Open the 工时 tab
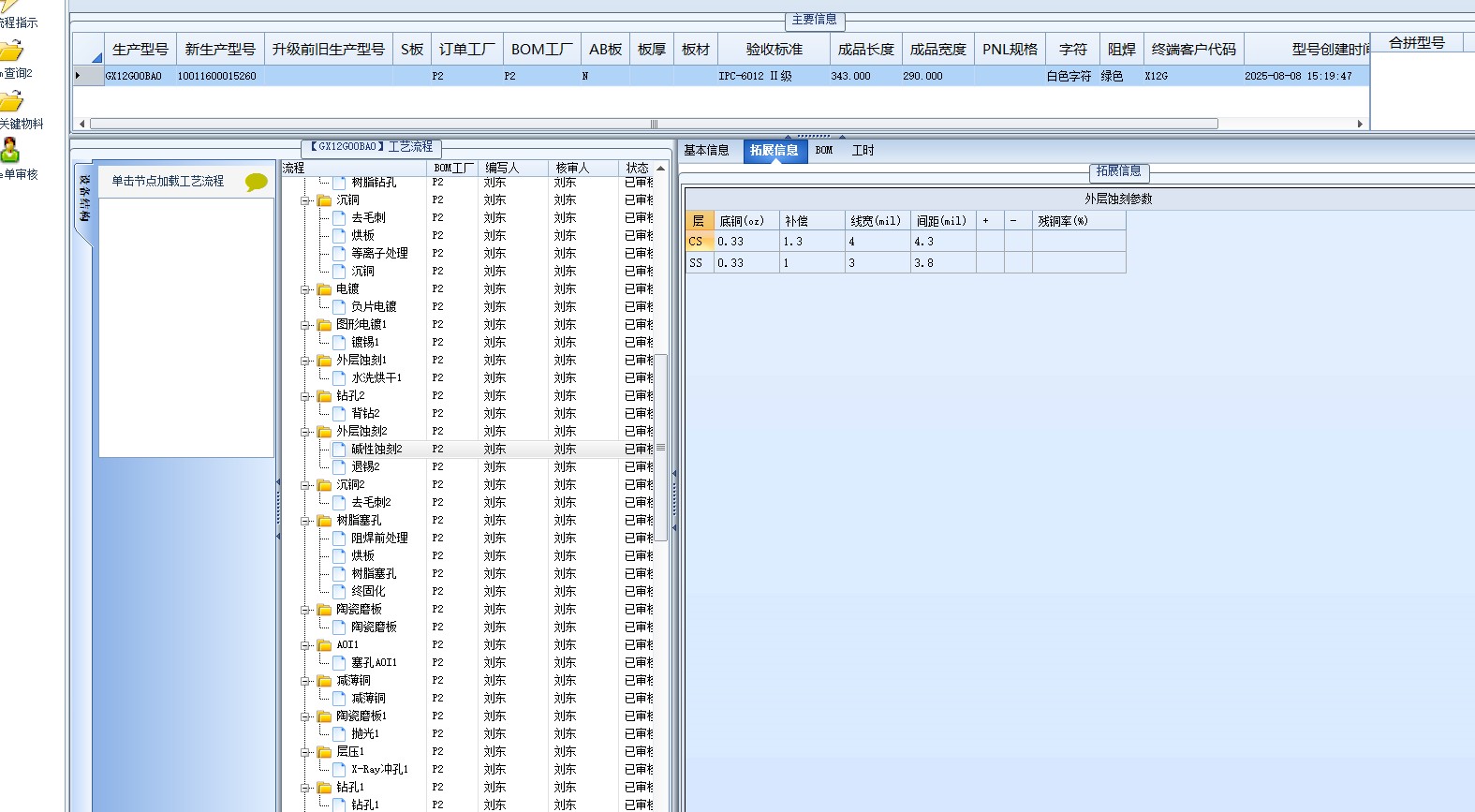Screen dimensions: 1475x812 coord(863,151)
